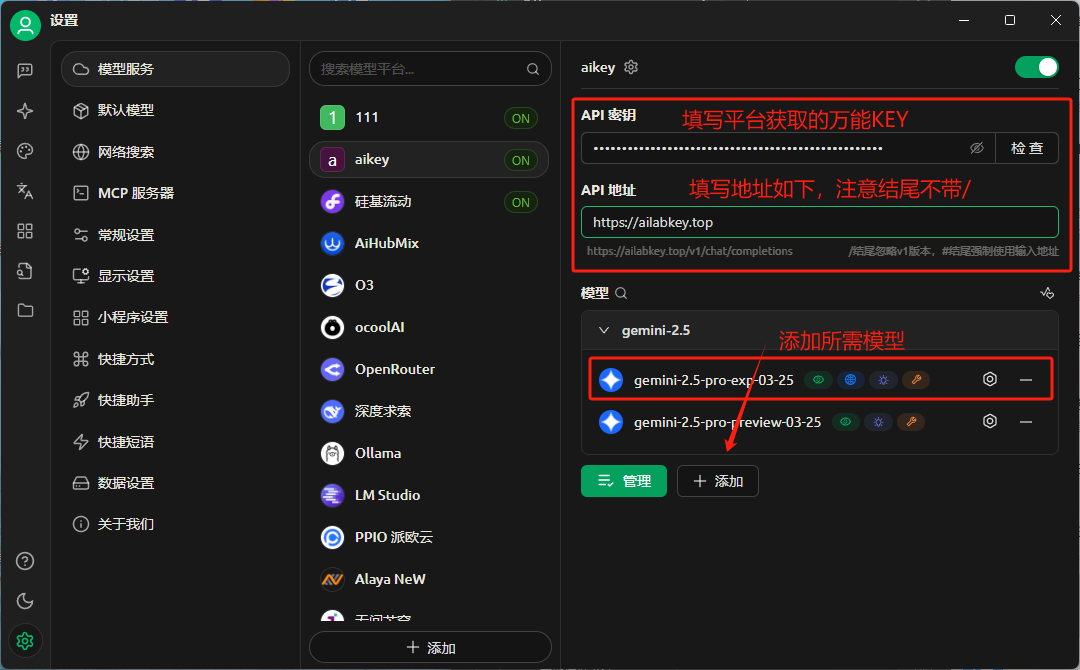
Task: Select Alaya NeW provider
Action: tap(429, 579)
